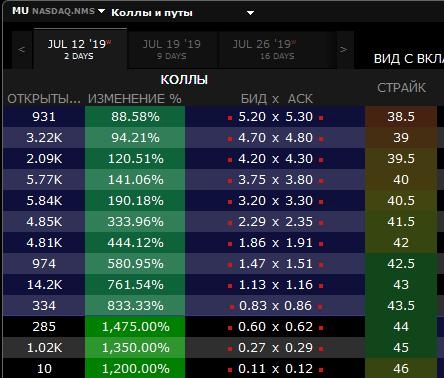Click the ОТКРЫТЫ... column header
The height and width of the screenshot is (378, 444).
point(44,99)
